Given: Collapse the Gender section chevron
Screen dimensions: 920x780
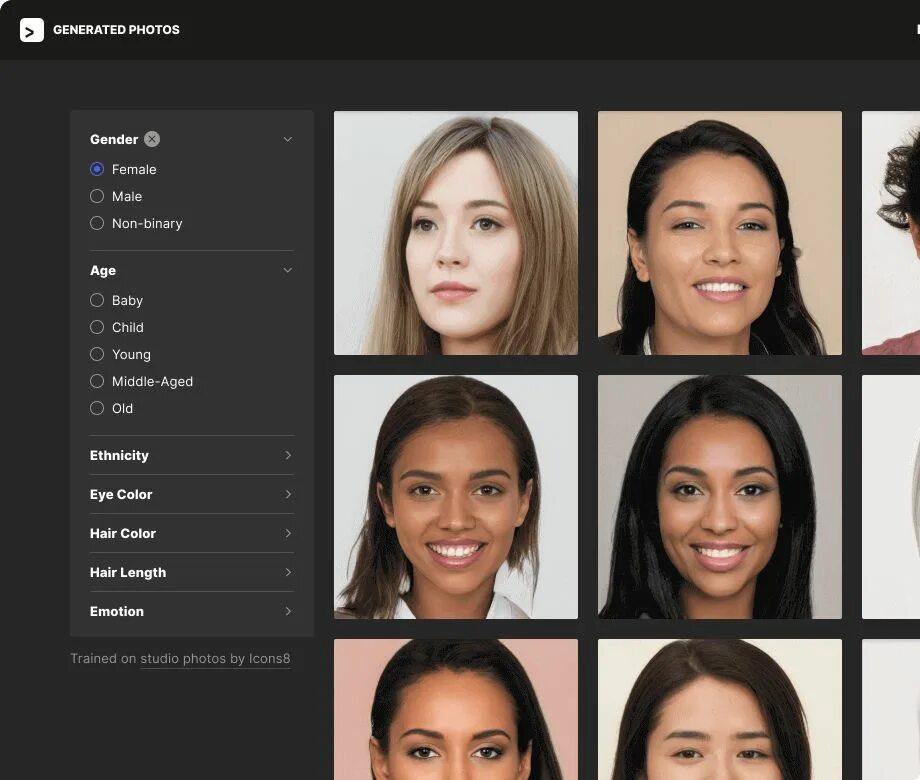Looking at the screenshot, I should (x=288, y=139).
